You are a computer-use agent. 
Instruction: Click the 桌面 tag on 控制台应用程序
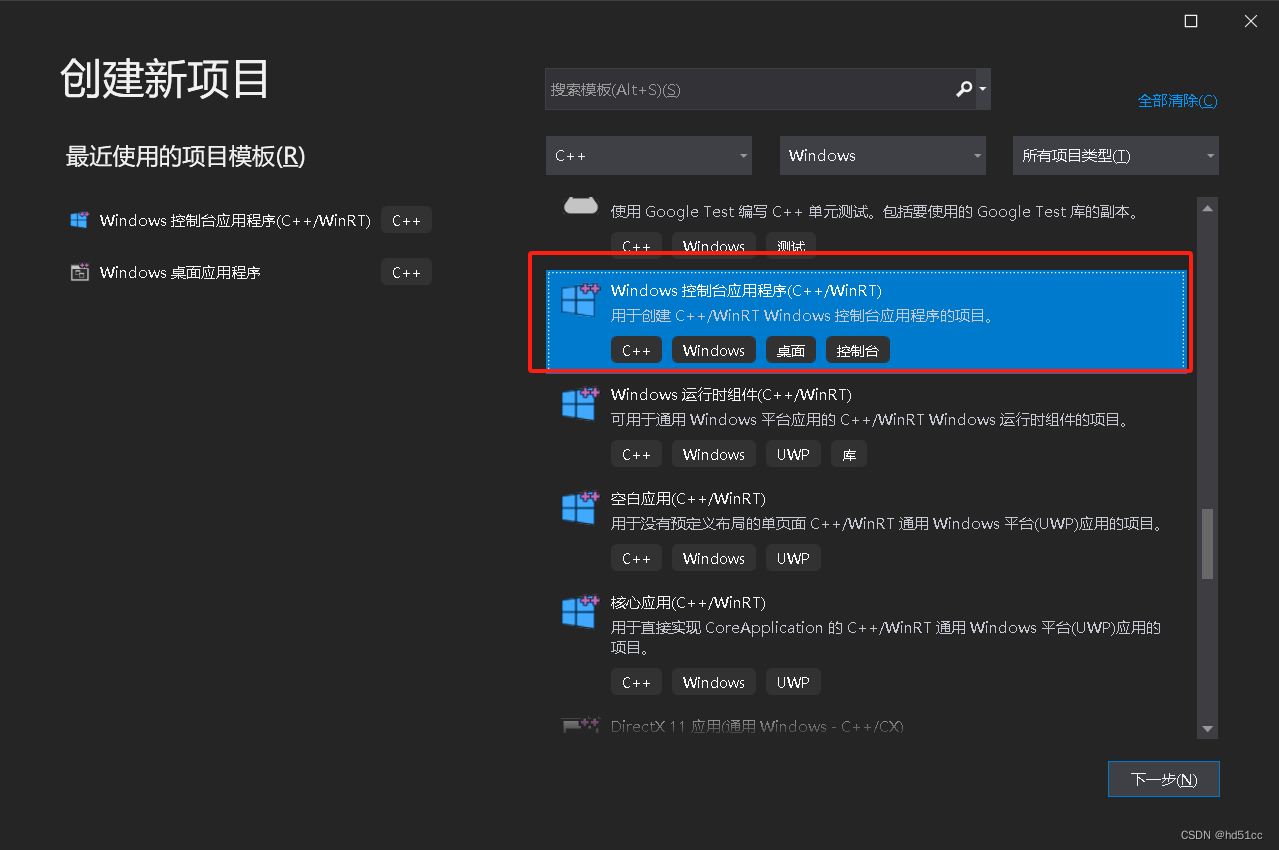point(791,350)
